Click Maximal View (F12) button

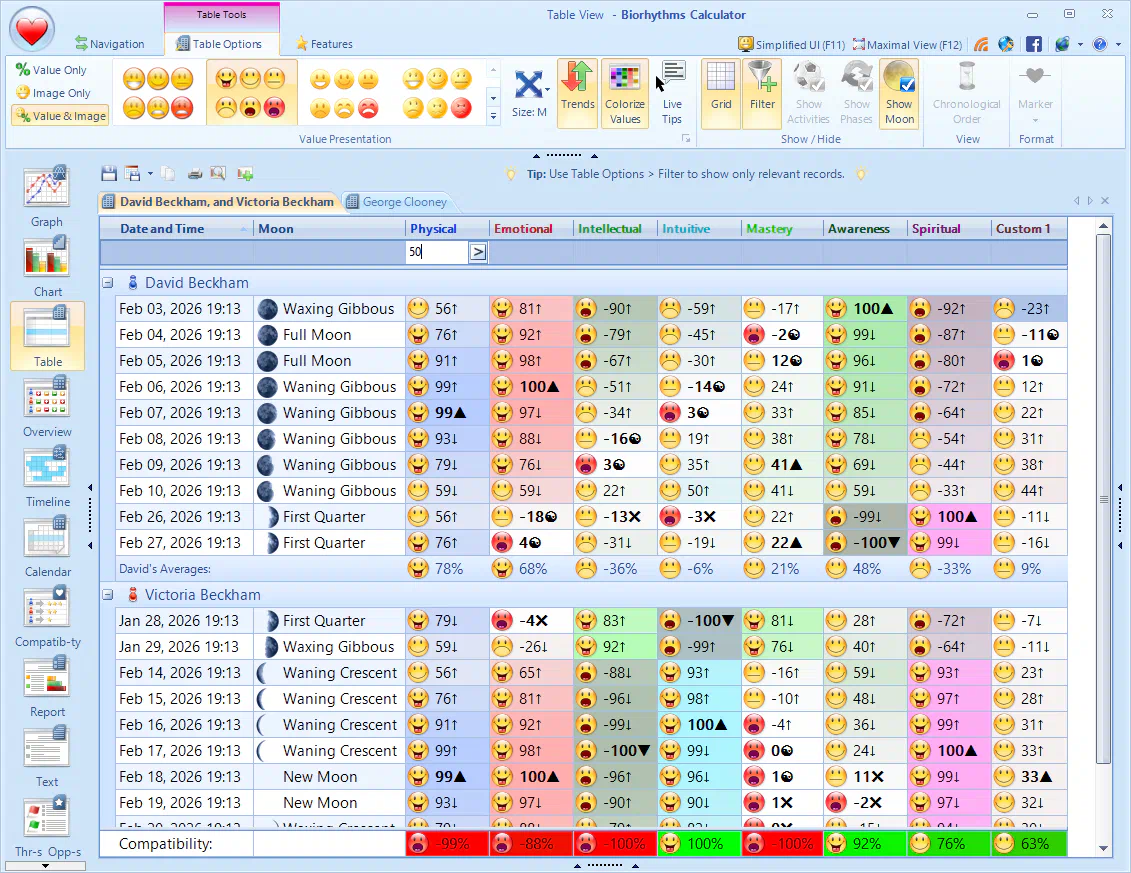pos(906,45)
